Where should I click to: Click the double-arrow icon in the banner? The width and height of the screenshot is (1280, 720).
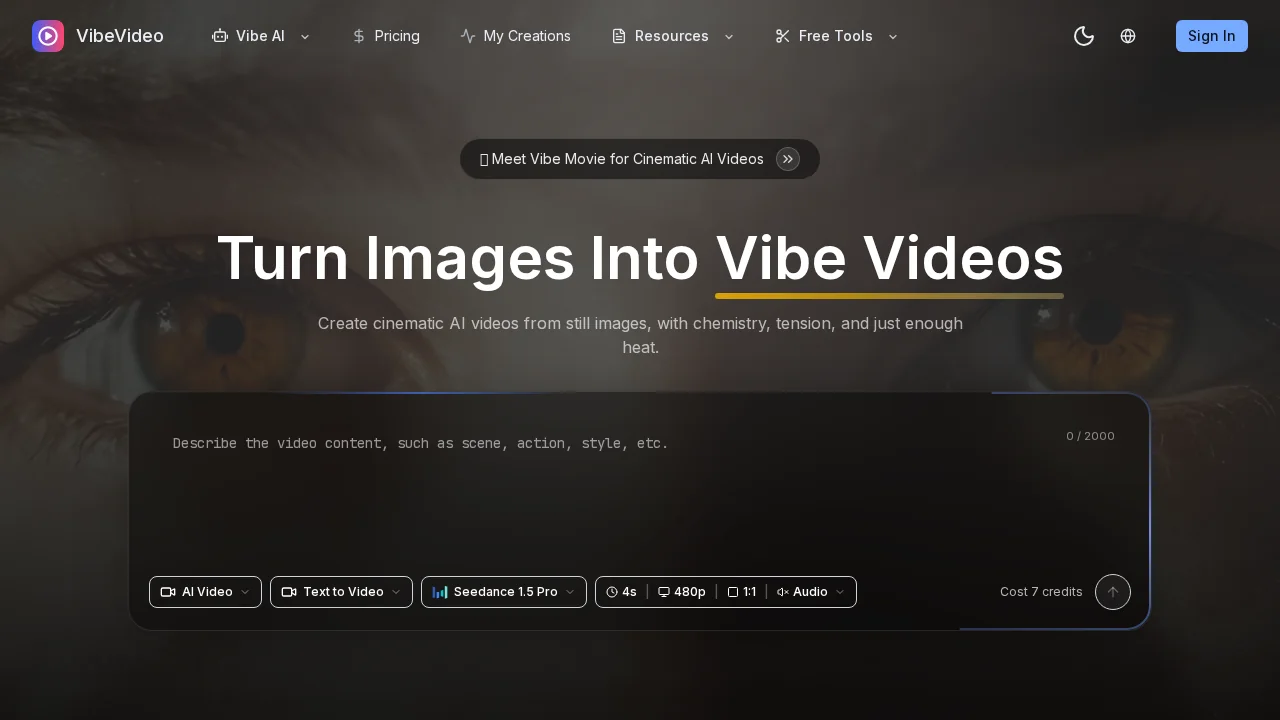pyautogui.click(x=788, y=159)
